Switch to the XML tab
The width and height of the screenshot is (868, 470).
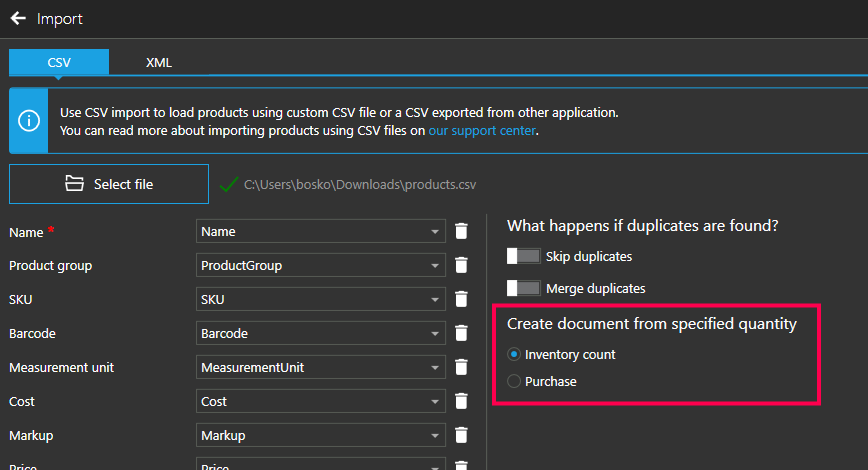pyautogui.click(x=159, y=62)
